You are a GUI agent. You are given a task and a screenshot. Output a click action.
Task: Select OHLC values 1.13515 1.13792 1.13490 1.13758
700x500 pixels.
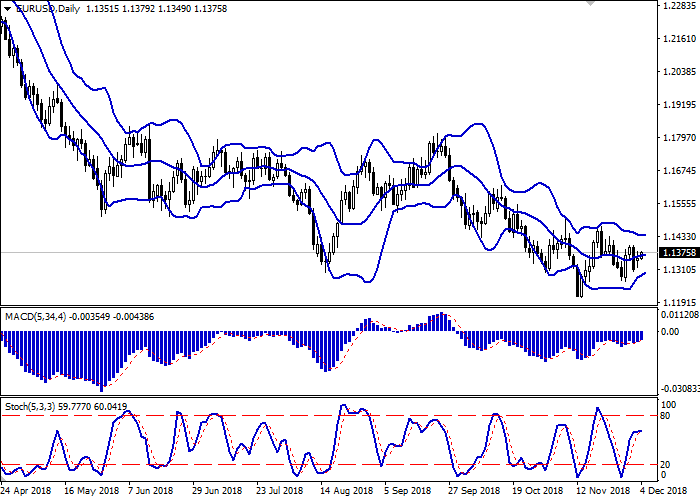point(156,8)
